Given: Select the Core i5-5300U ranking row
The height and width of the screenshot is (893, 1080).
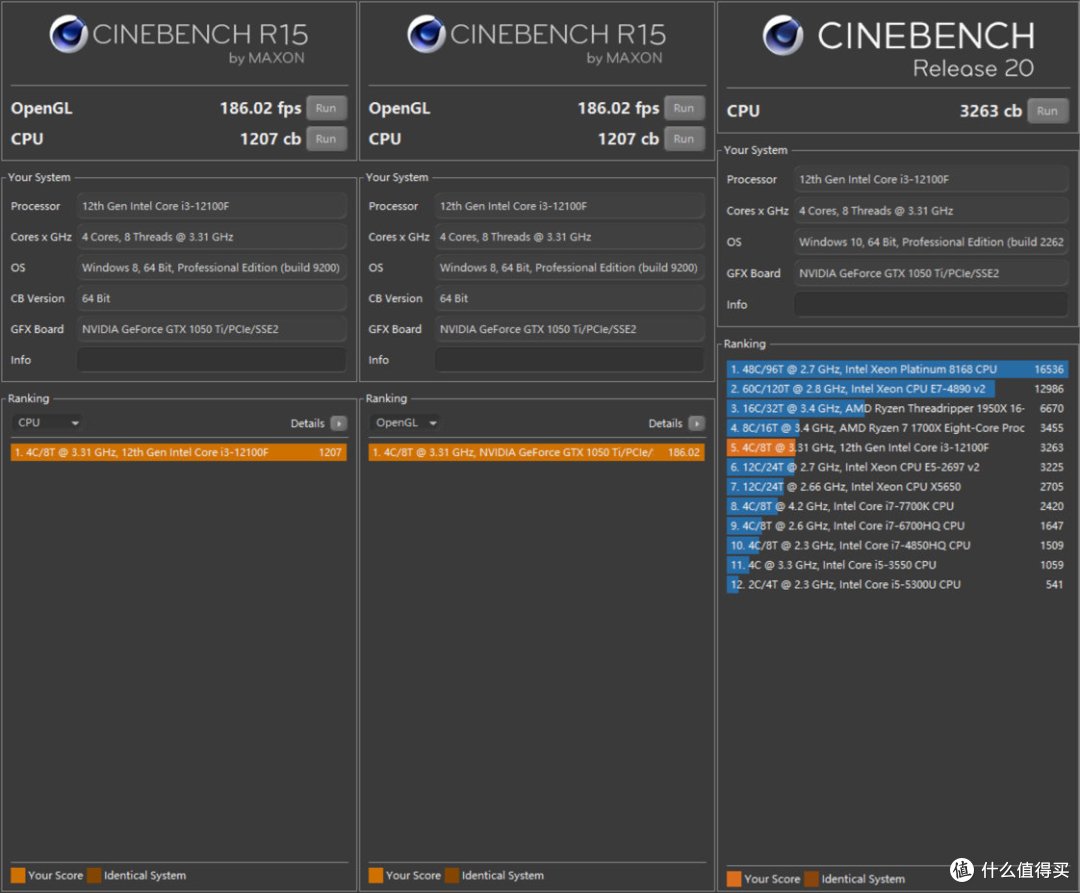Looking at the screenshot, I should [x=897, y=584].
